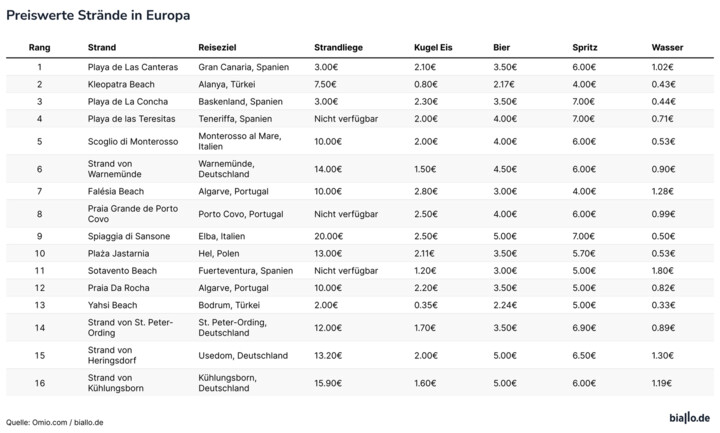Click the title Preiswerte Strände in Europa
Screen dimensions: 720x433
coord(99,17)
